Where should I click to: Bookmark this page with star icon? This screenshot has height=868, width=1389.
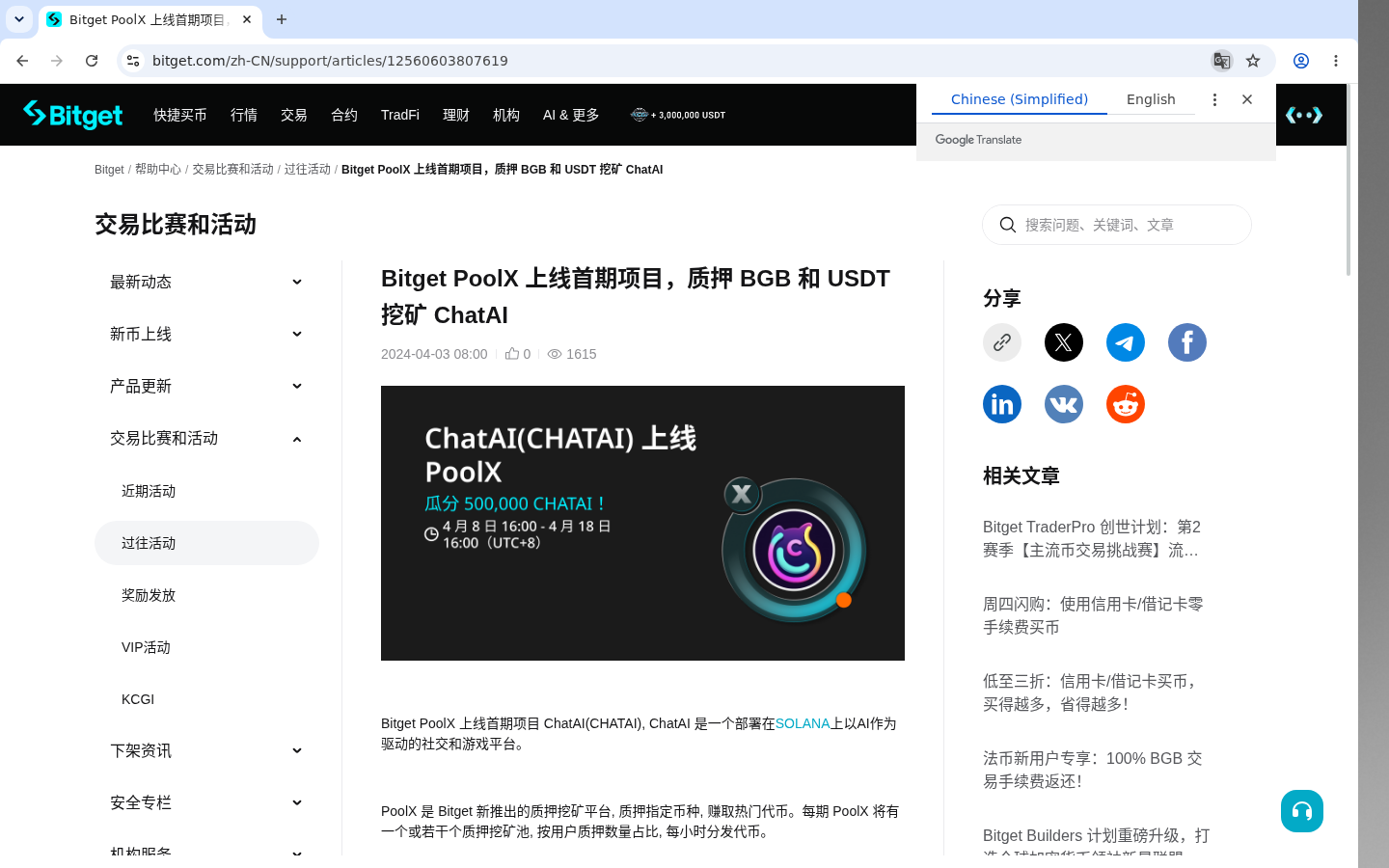pyautogui.click(x=1253, y=61)
